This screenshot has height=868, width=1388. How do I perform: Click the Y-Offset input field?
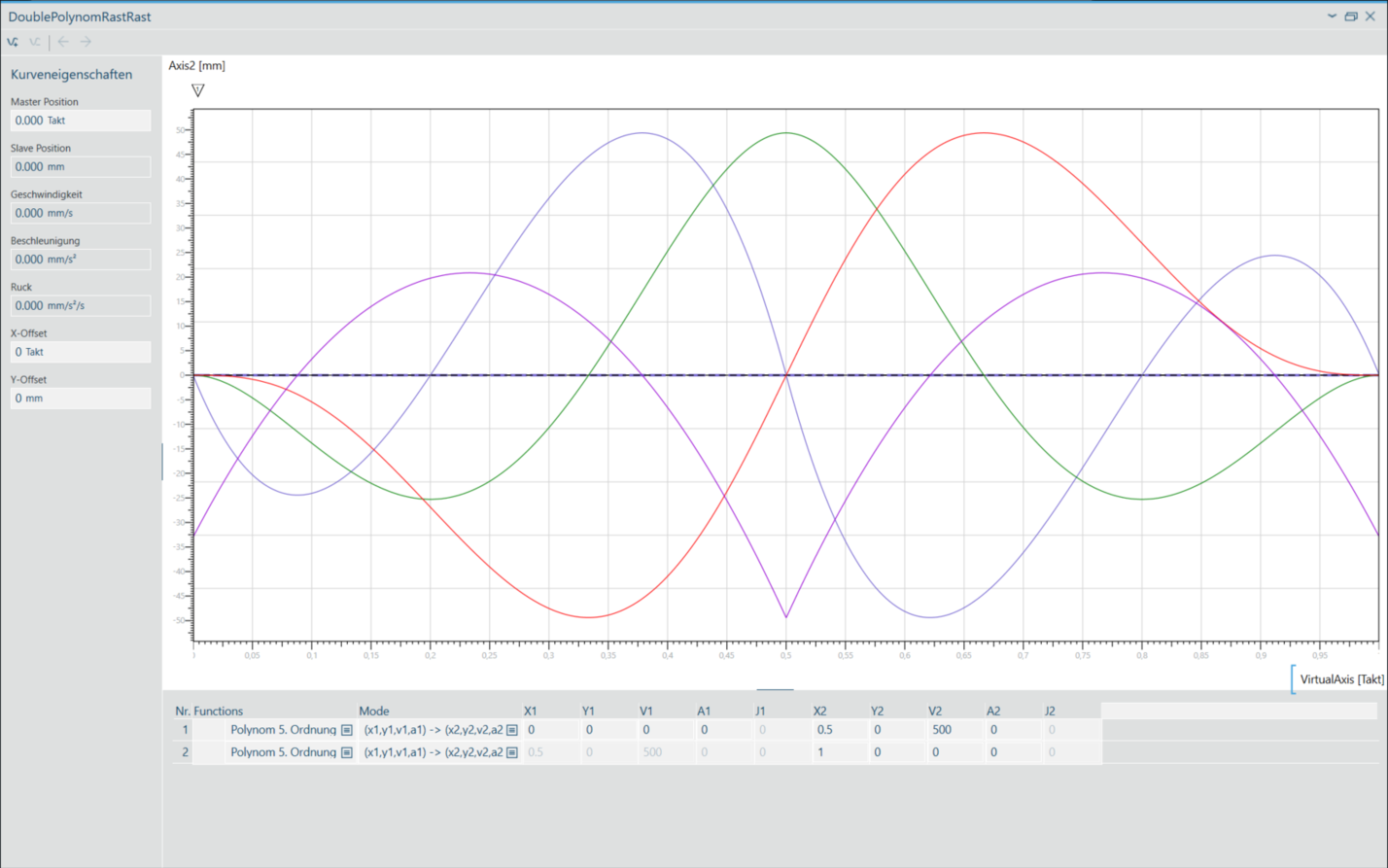(x=81, y=399)
